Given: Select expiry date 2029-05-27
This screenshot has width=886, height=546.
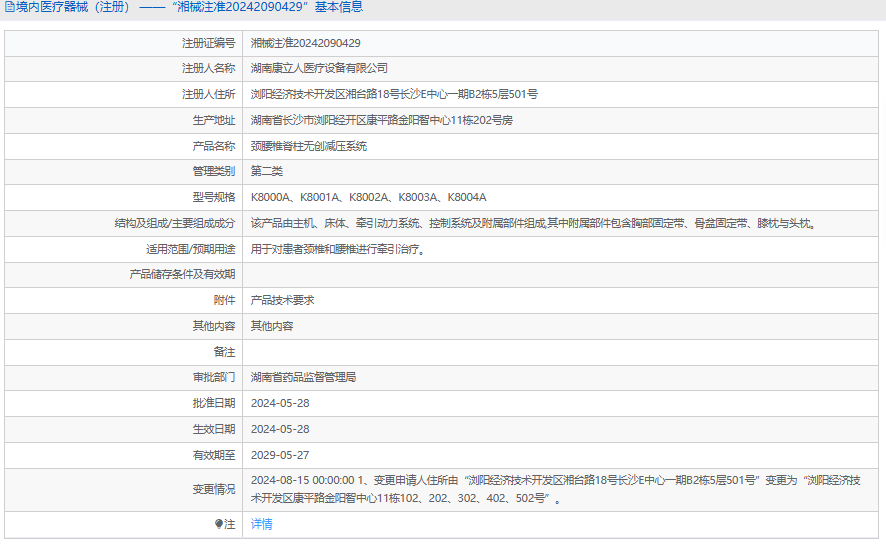Looking at the screenshot, I should pos(280,455).
